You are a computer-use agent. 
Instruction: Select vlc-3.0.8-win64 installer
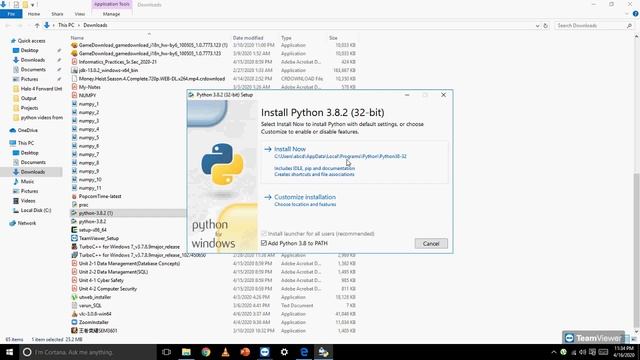point(95,314)
